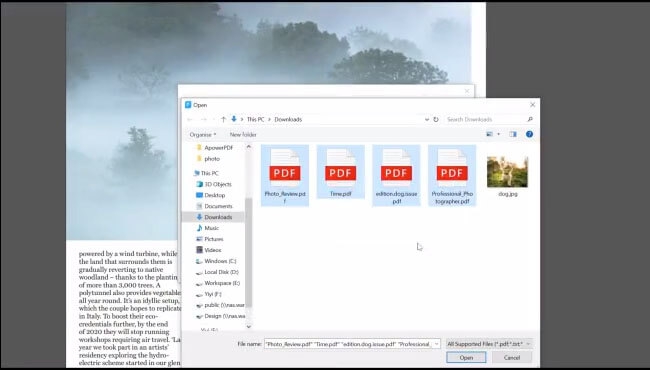Create a New folder
The height and width of the screenshot is (370, 650).
243,135
